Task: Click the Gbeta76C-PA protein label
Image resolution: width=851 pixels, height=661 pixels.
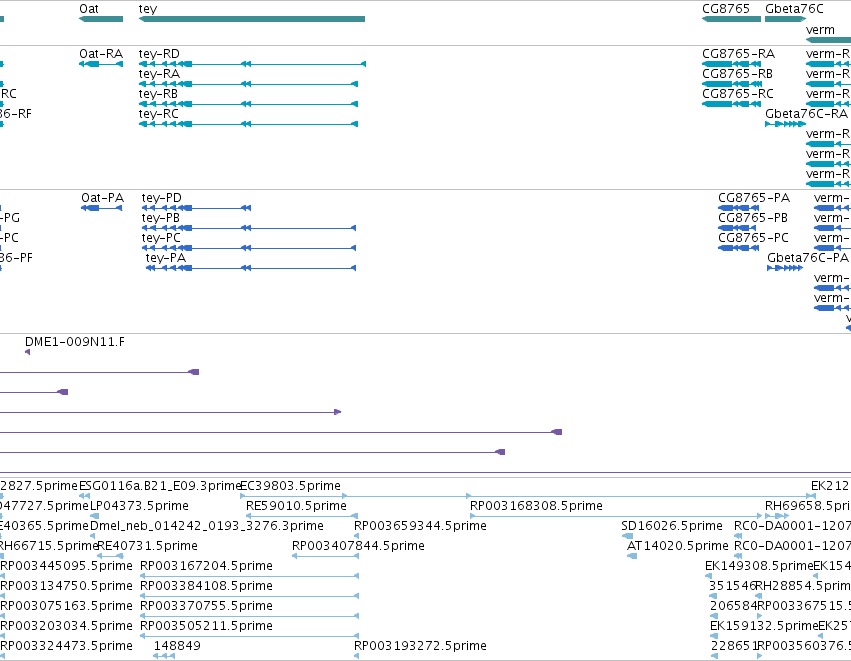Action: pos(808,258)
